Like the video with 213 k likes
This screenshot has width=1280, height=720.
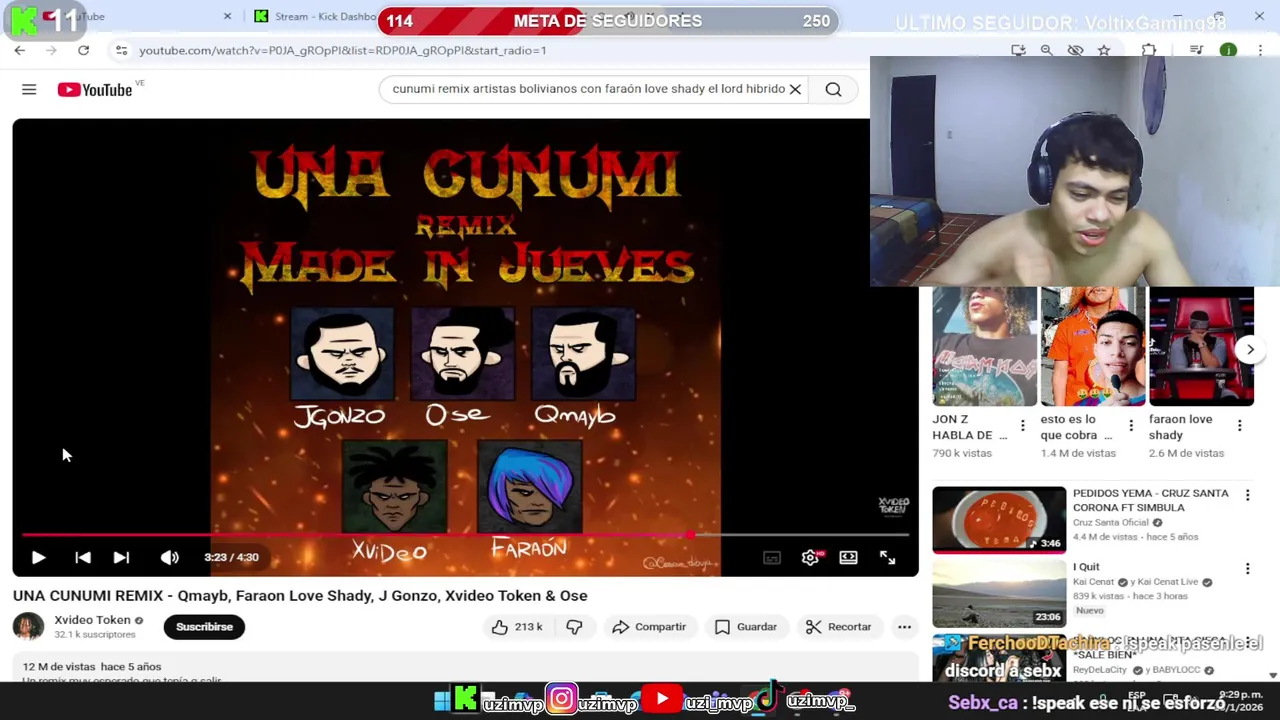tap(517, 627)
